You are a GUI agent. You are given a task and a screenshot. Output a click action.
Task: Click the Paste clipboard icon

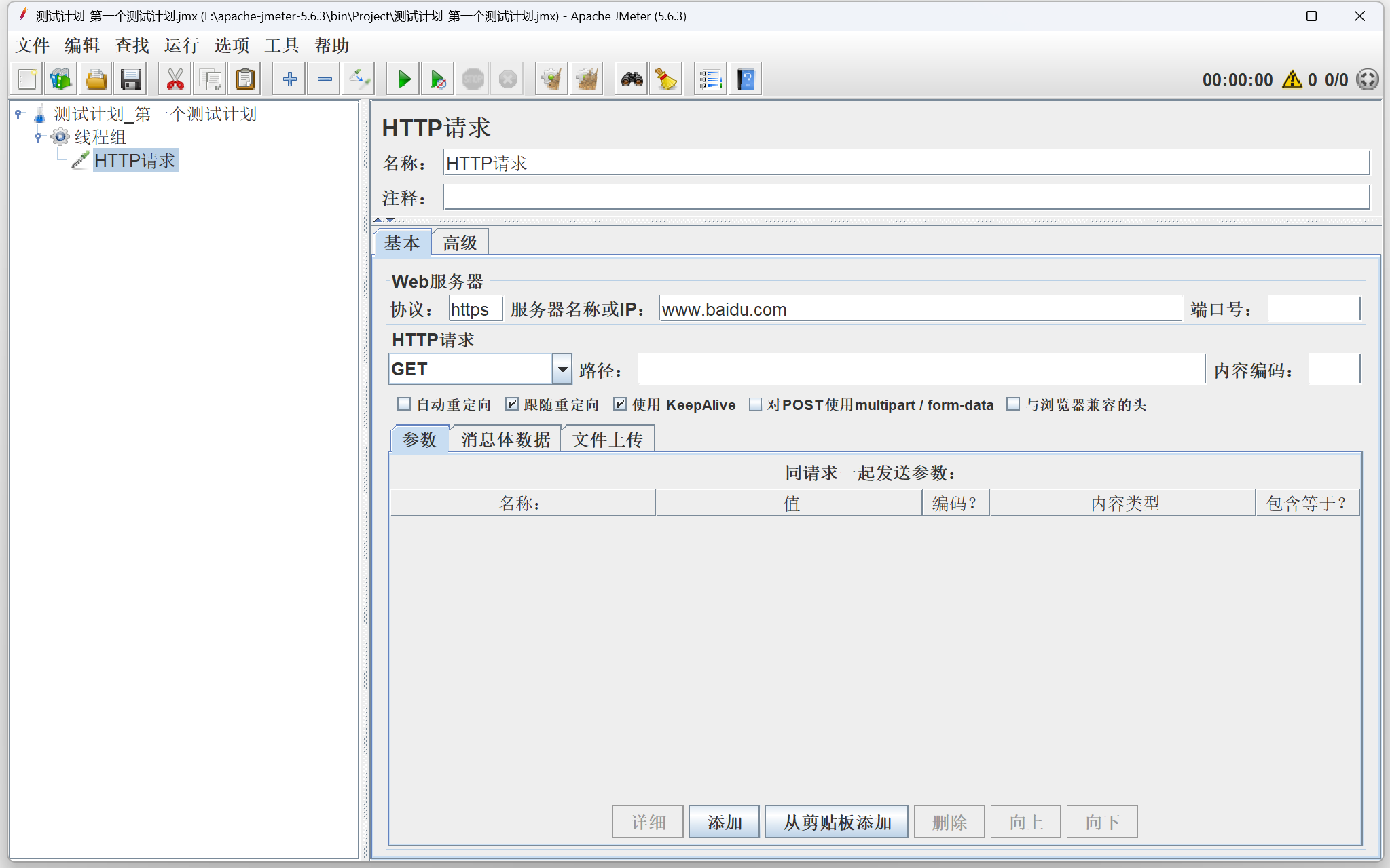tap(244, 79)
